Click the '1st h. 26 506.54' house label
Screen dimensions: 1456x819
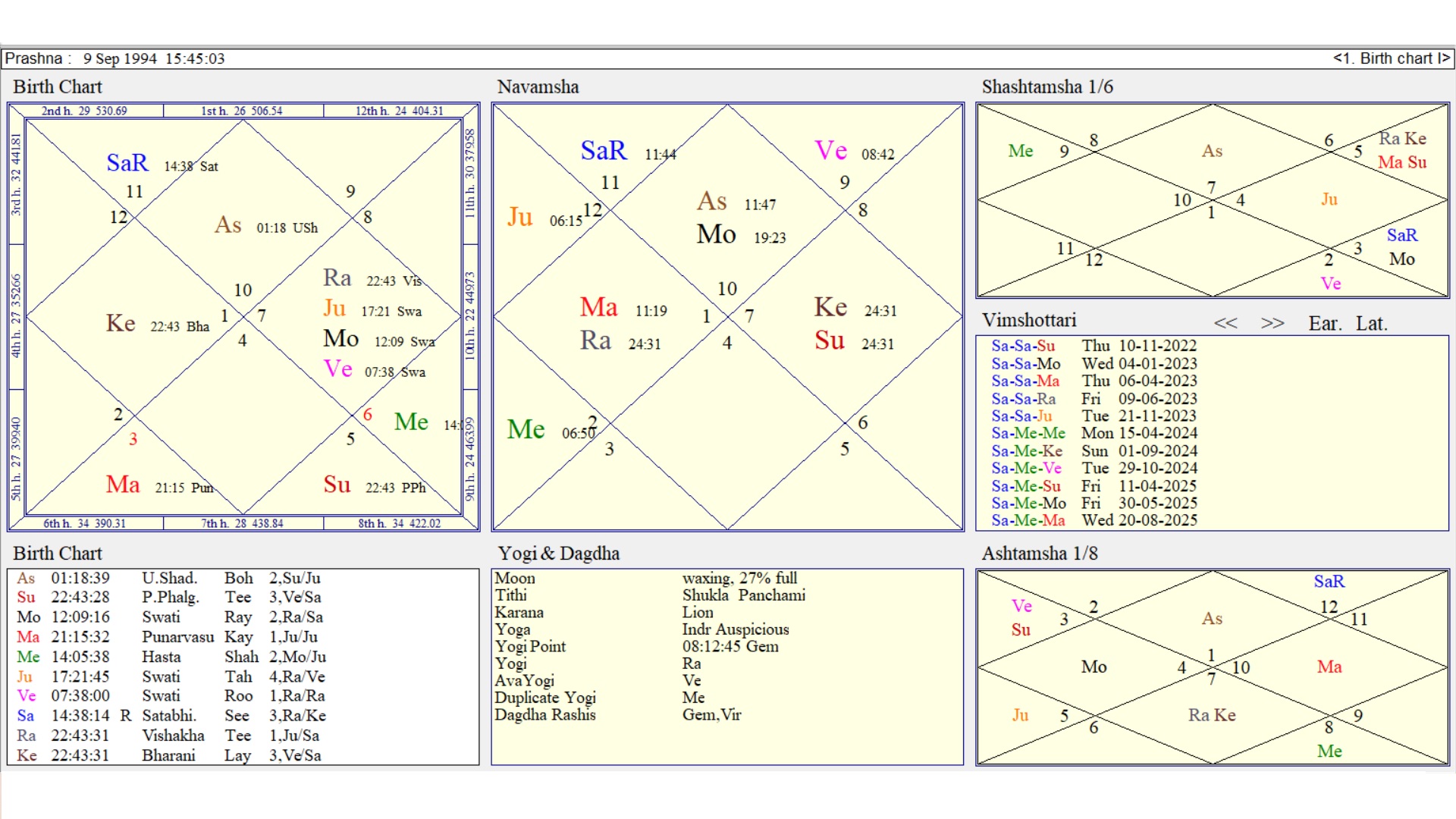pos(242,111)
